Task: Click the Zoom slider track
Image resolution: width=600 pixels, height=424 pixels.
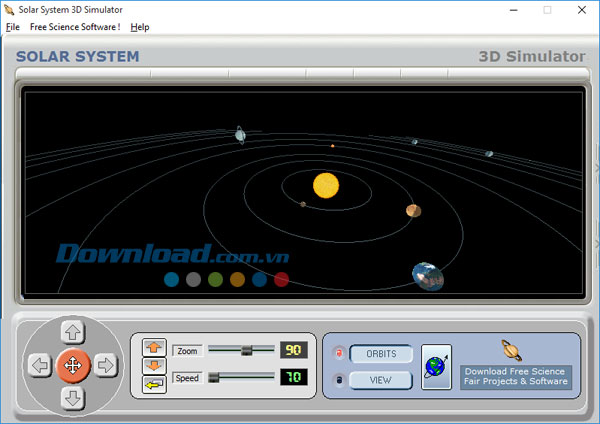Action: pyautogui.click(x=240, y=350)
